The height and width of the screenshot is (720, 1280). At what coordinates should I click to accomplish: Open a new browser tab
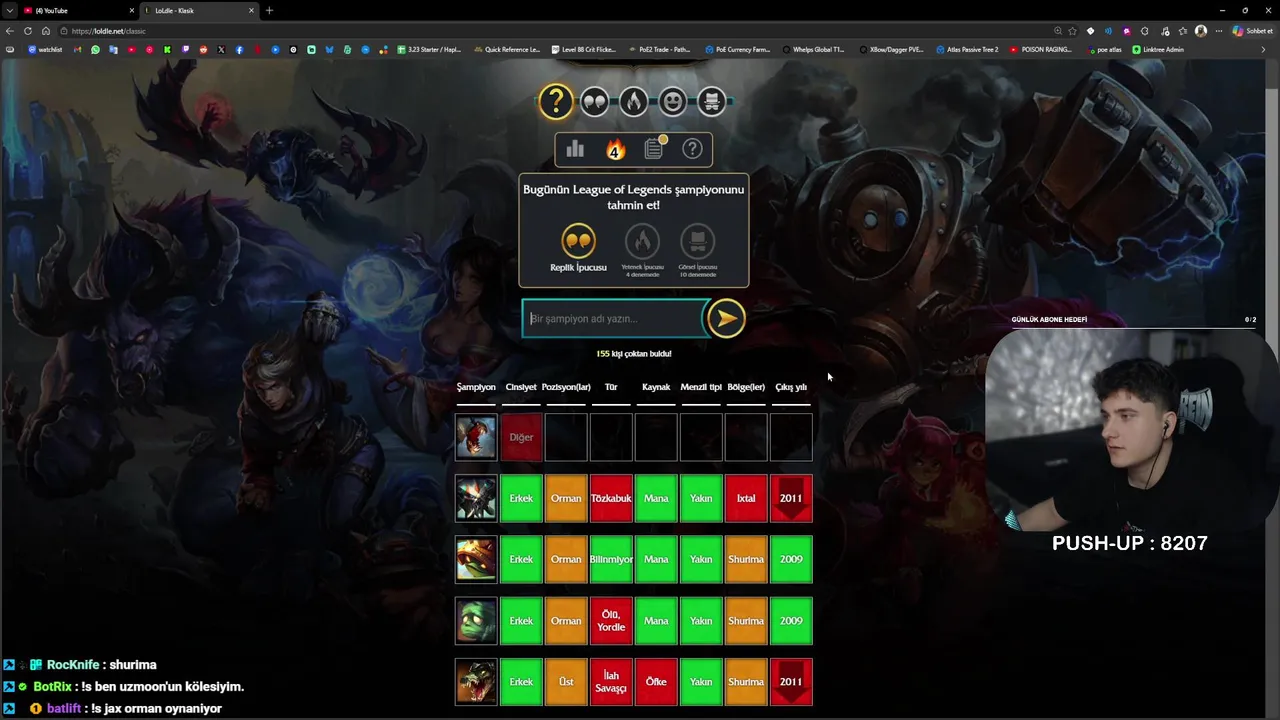[x=269, y=10]
